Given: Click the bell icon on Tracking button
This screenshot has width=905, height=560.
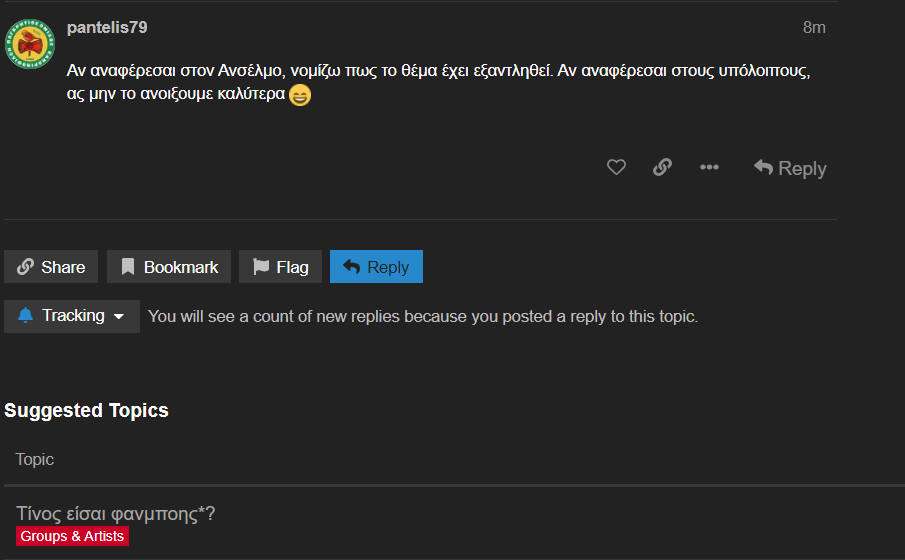Looking at the screenshot, I should 25,316.
